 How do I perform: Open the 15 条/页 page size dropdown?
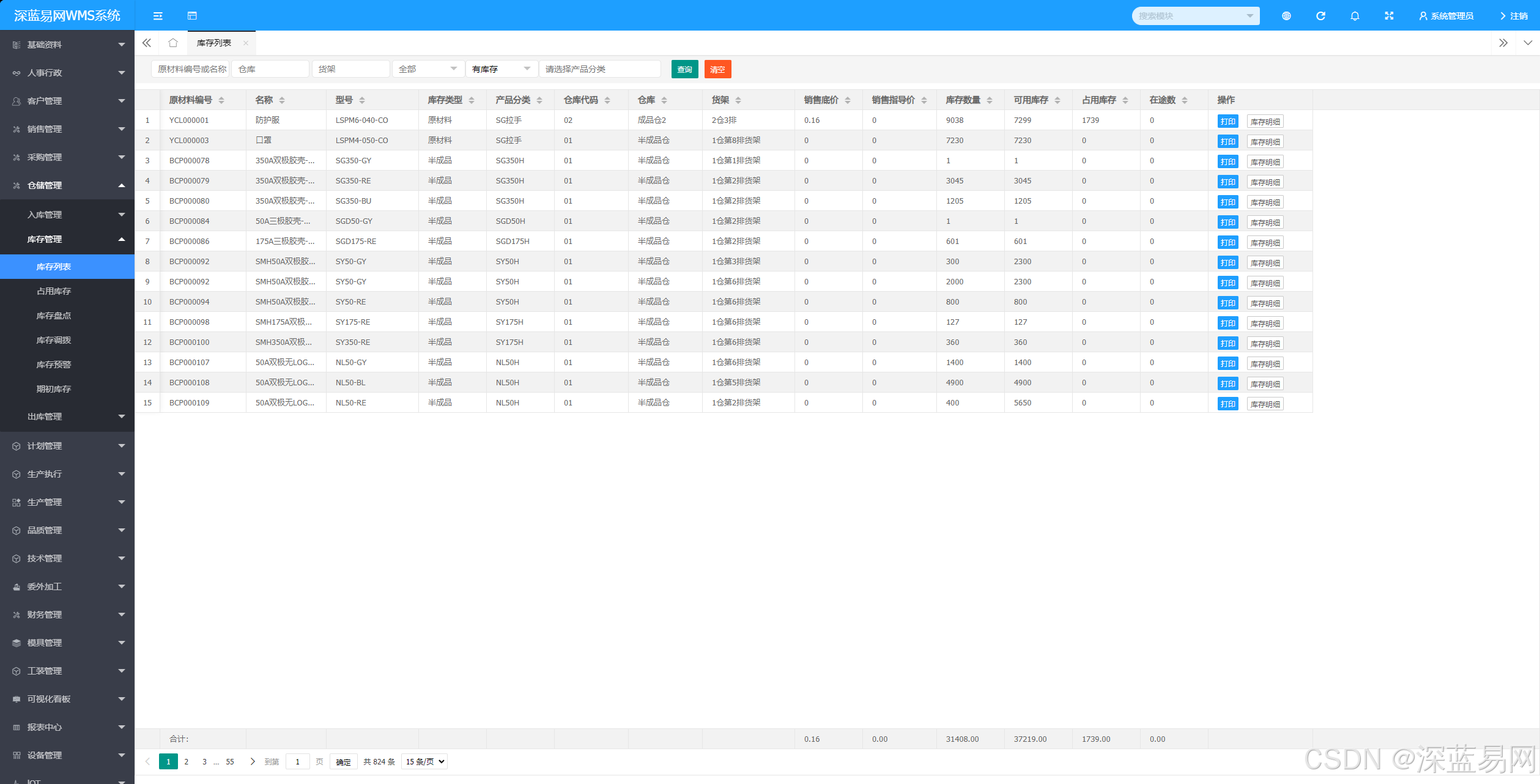point(424,761)
